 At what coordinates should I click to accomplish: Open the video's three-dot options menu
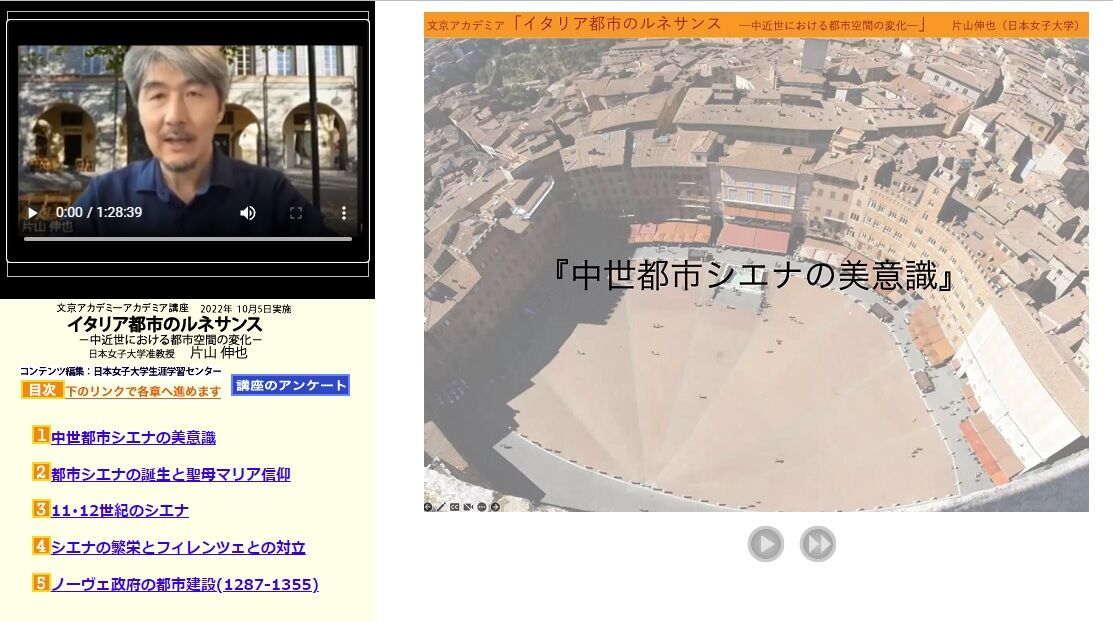click(344, 212)
